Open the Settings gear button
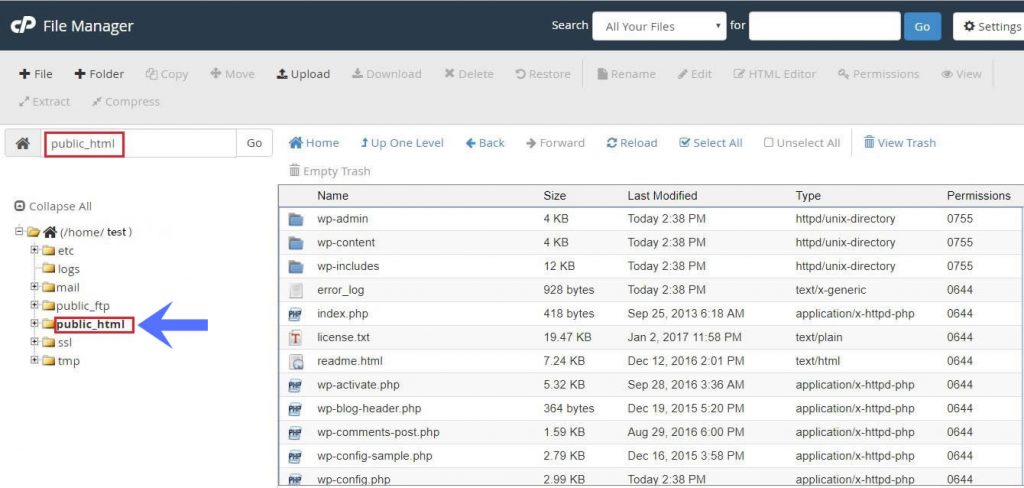Image resolution: width=1024 pixels, height=488 pixels. point(988,26)
